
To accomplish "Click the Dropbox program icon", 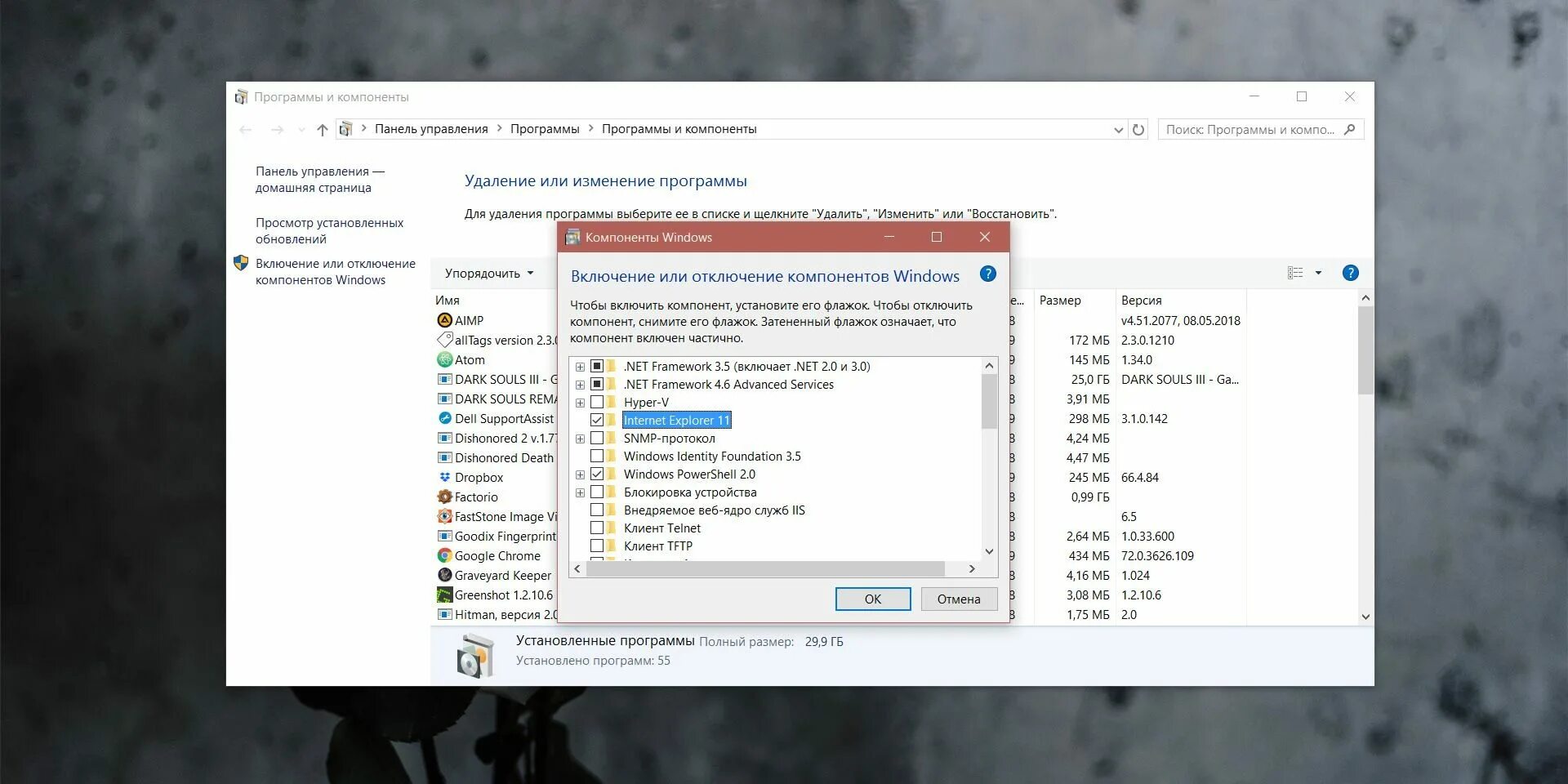I will [444, 477].
